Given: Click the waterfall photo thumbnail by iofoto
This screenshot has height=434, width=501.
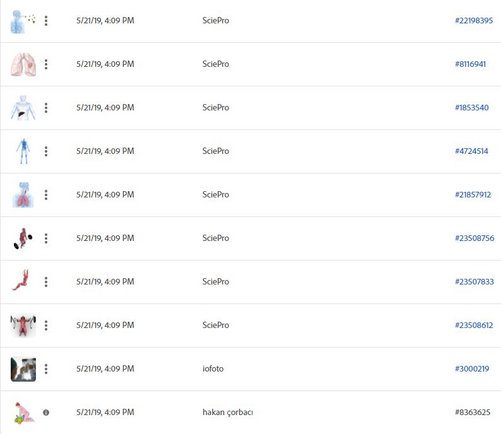Looking at the screenshot, I should pos(23,369).
